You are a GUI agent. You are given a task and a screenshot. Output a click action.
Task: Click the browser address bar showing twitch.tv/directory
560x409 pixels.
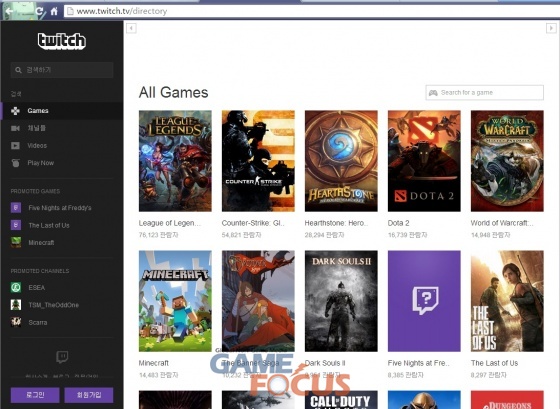(311, 11)
